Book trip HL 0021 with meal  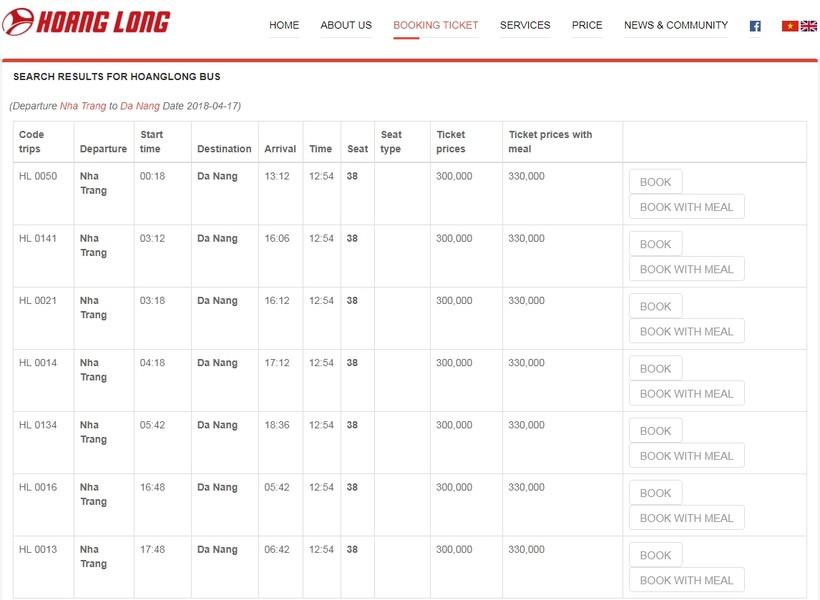(687, 331)
